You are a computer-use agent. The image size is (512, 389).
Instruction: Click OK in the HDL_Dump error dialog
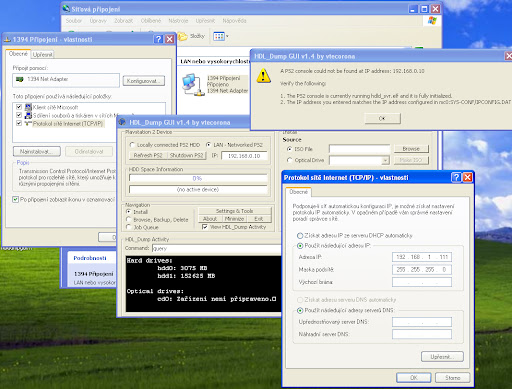[x=382, y=118]
